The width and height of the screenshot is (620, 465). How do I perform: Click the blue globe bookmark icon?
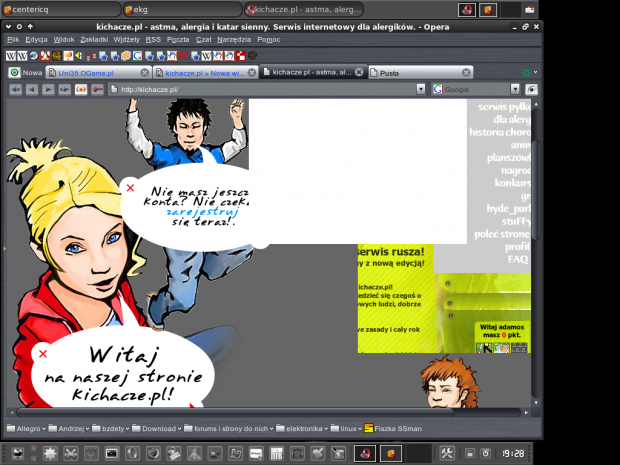(x=34, y=56)
